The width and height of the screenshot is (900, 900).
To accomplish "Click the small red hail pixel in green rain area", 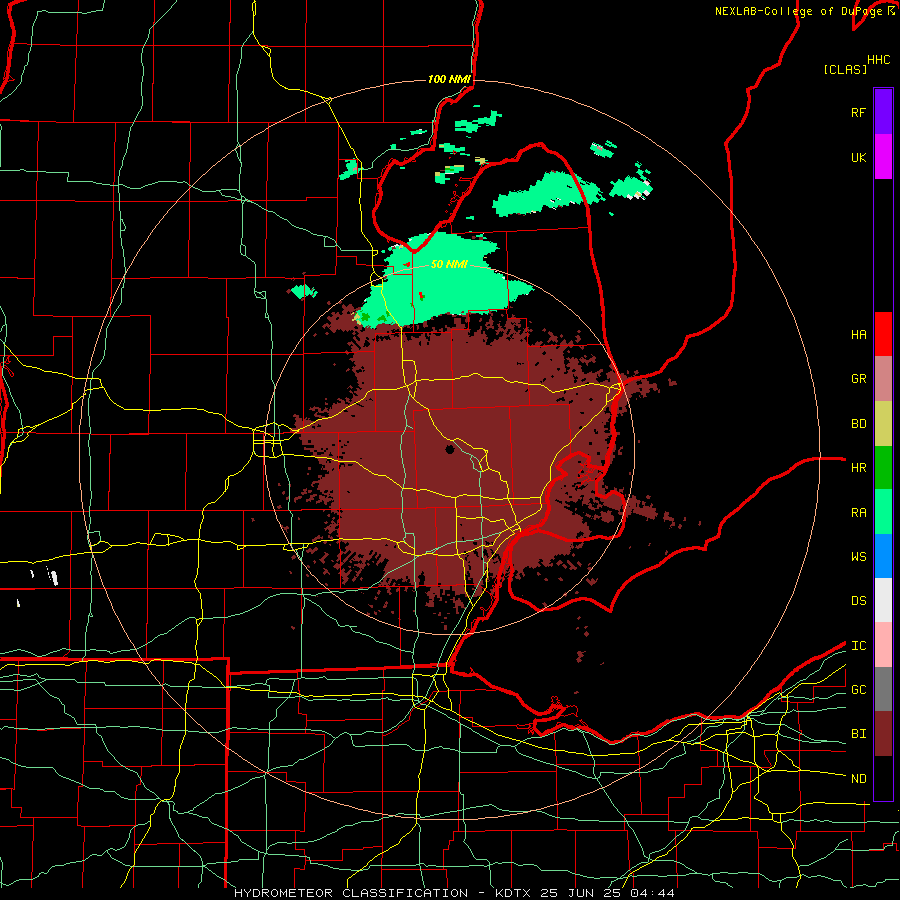I will [421, 296].
